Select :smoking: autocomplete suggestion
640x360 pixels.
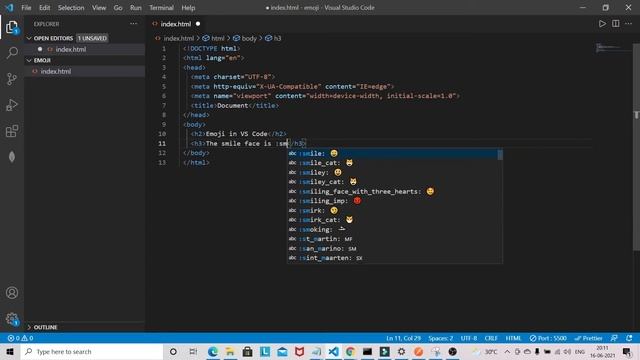[x=393, y=229]
